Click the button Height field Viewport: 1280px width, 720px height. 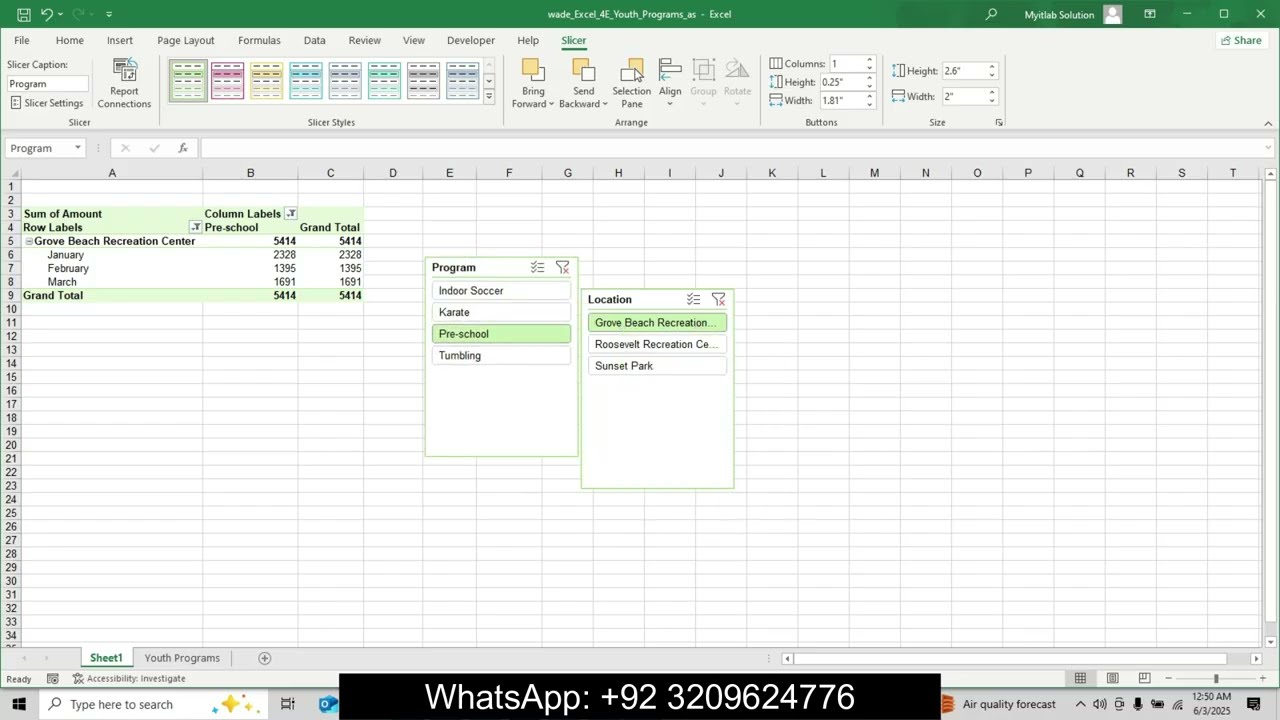point(840,82)
